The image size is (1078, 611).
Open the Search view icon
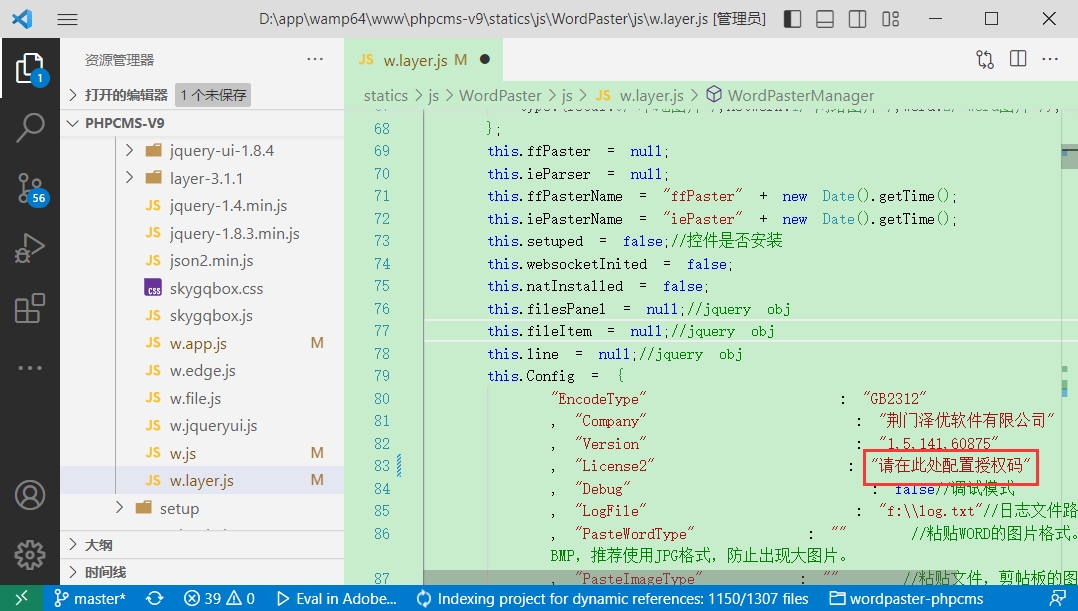click(30, 127)
